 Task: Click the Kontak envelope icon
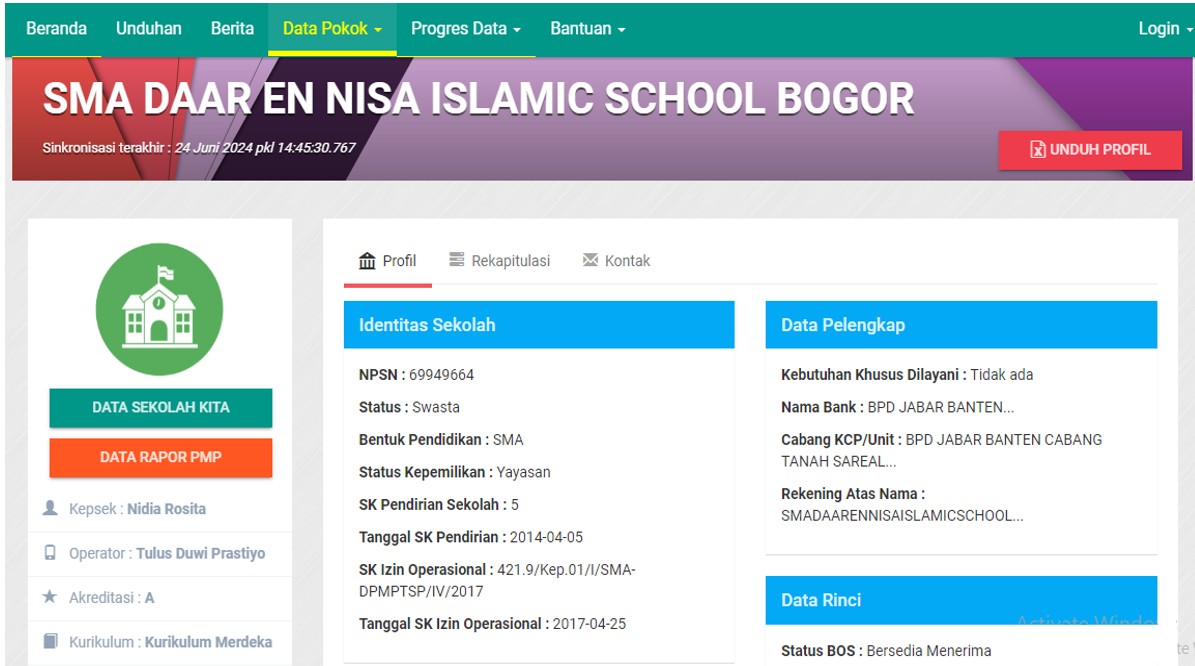588,260
